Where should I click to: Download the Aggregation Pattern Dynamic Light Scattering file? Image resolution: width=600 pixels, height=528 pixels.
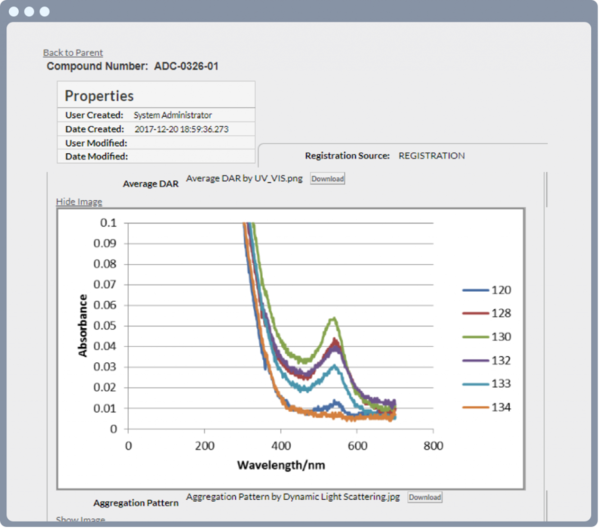(x=424, y=497)
